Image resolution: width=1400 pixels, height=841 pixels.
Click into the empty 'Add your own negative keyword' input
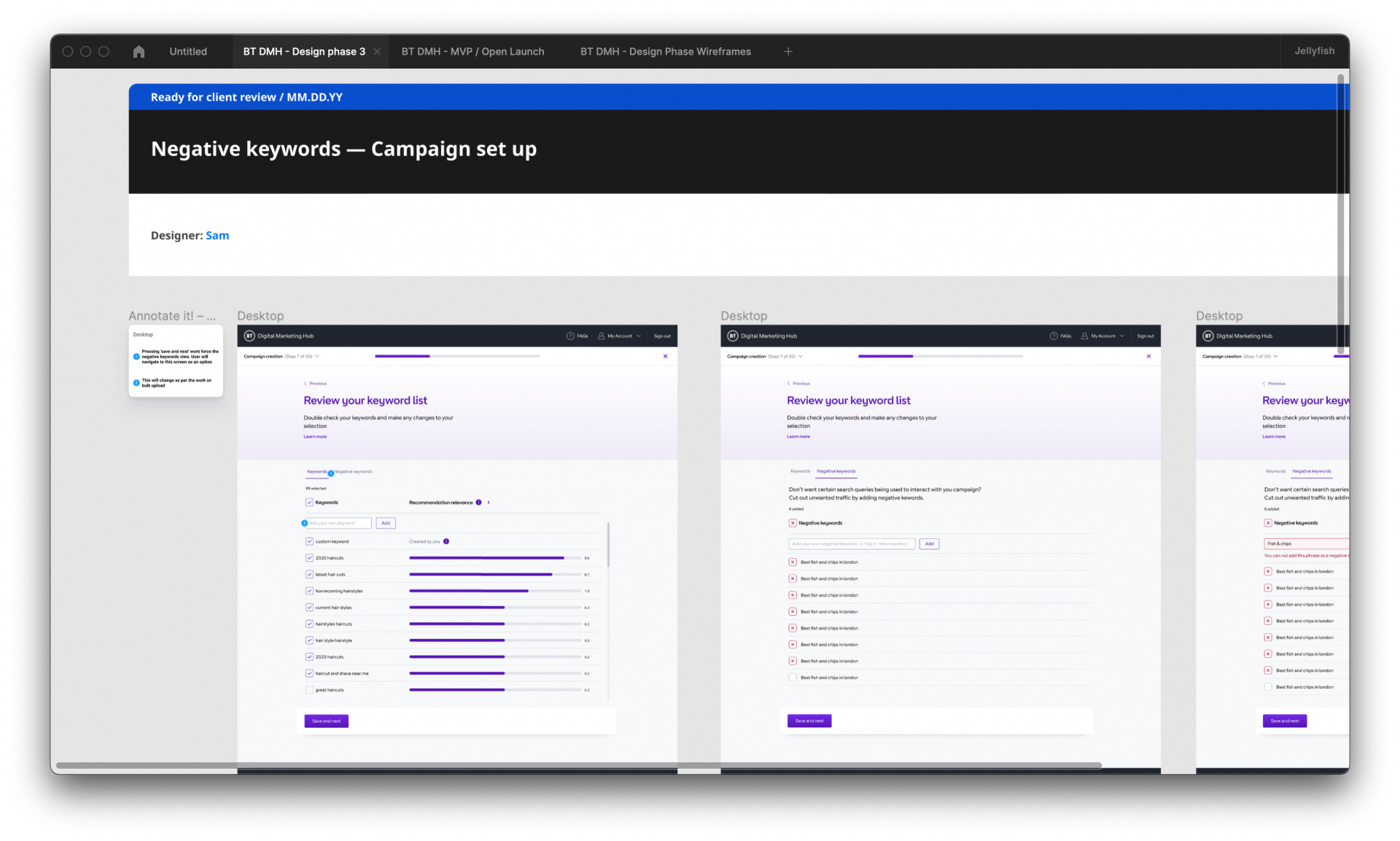coord(852,544)
